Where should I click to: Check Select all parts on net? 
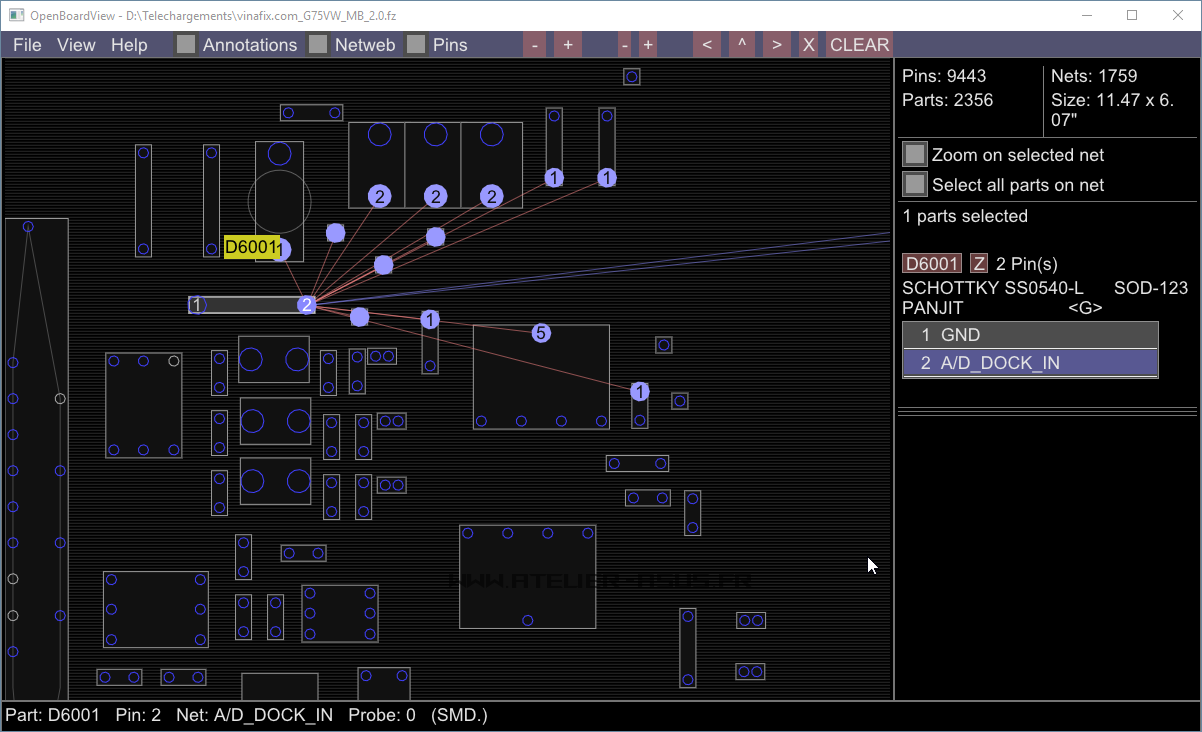tap(915, 185)
